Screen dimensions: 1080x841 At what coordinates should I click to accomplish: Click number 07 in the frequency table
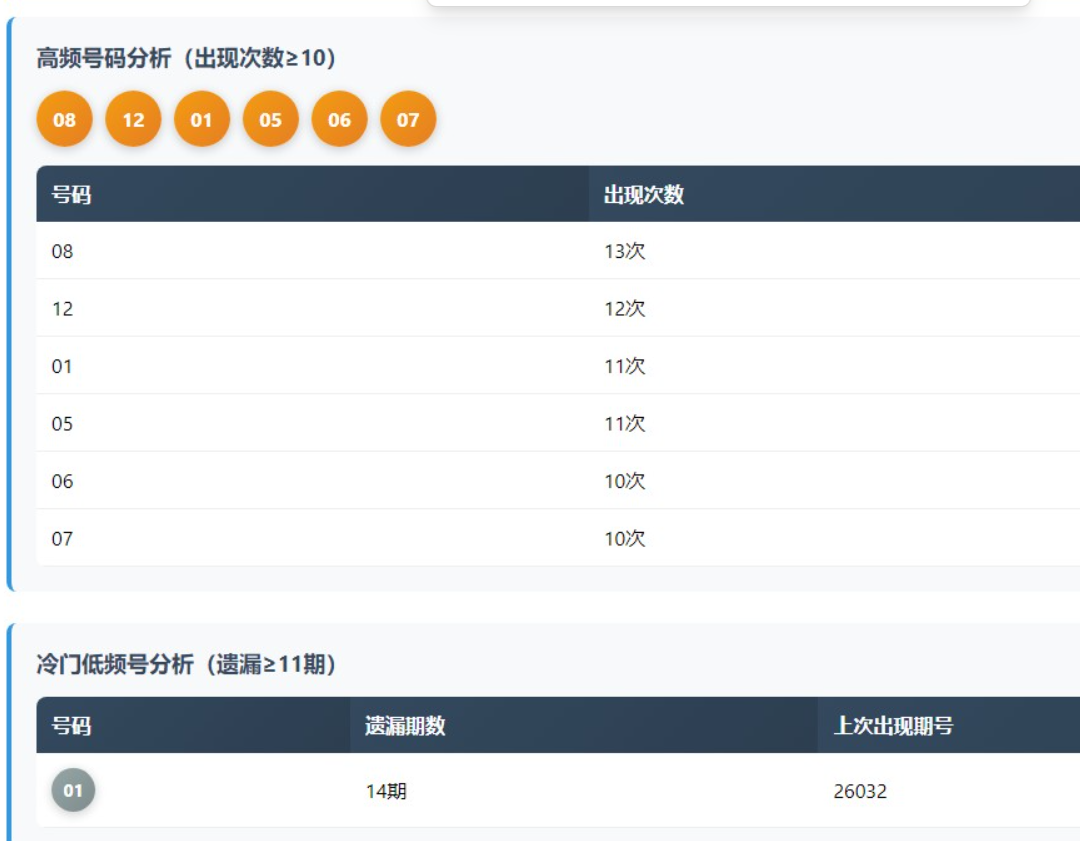[63, 539]
